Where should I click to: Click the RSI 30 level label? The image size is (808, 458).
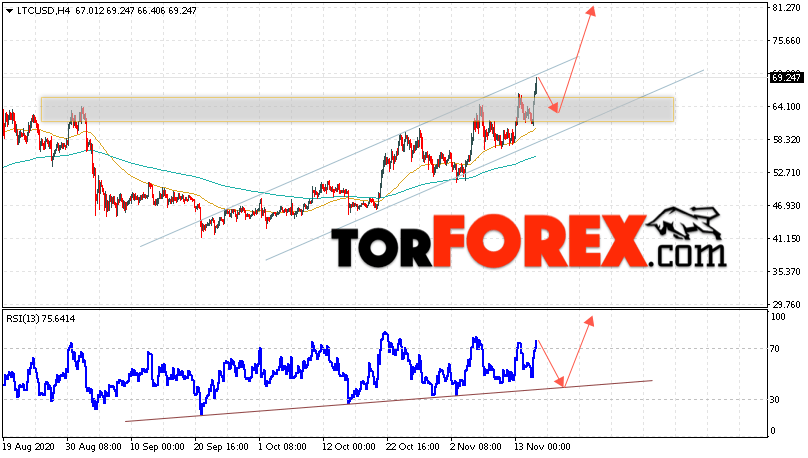pos(774,399)
